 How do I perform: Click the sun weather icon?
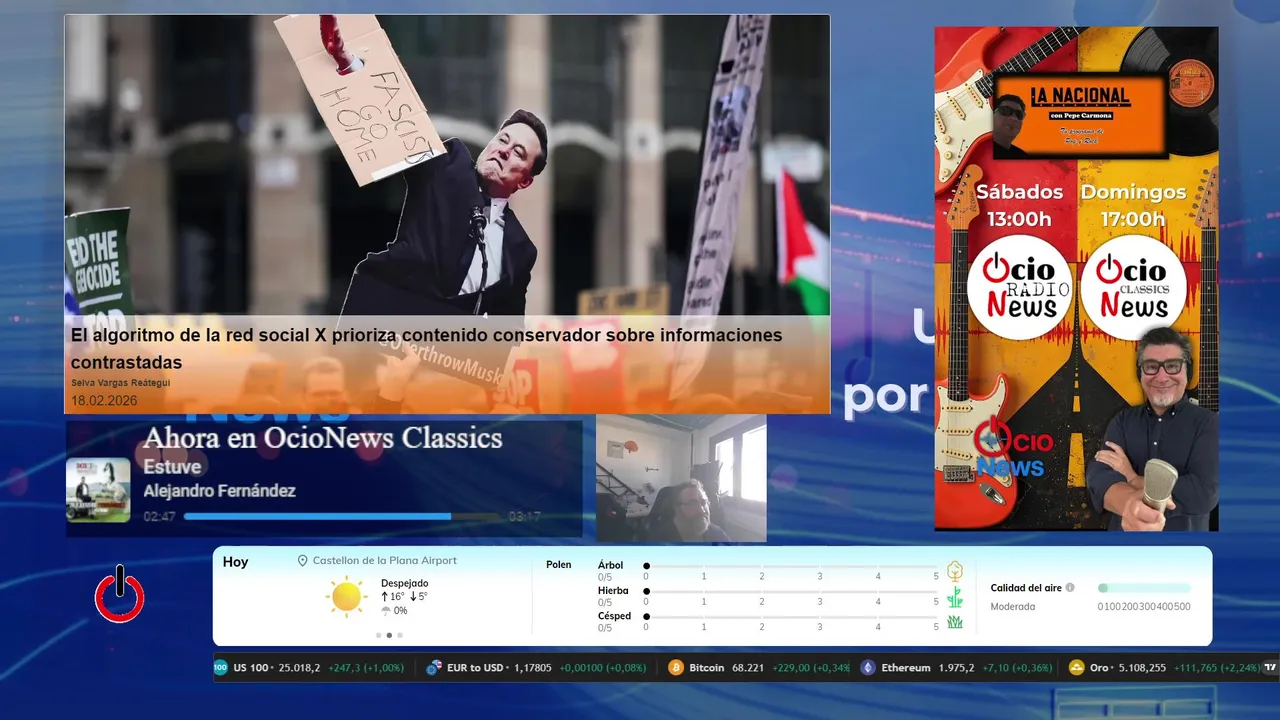click(346, 597)
